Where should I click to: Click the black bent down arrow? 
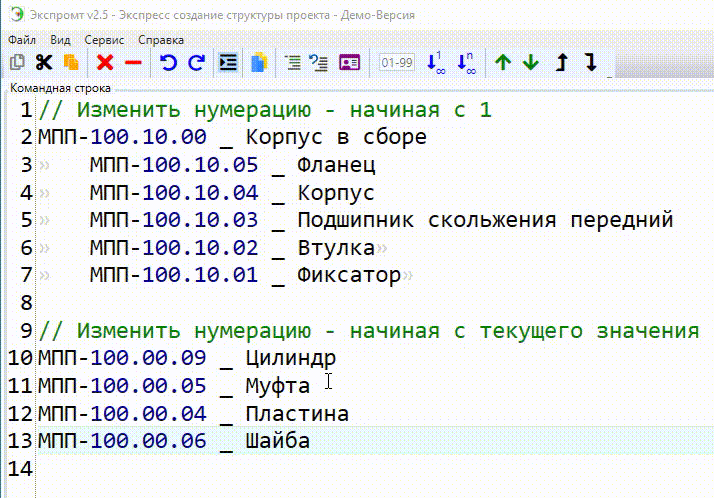(x=591, y=62)
